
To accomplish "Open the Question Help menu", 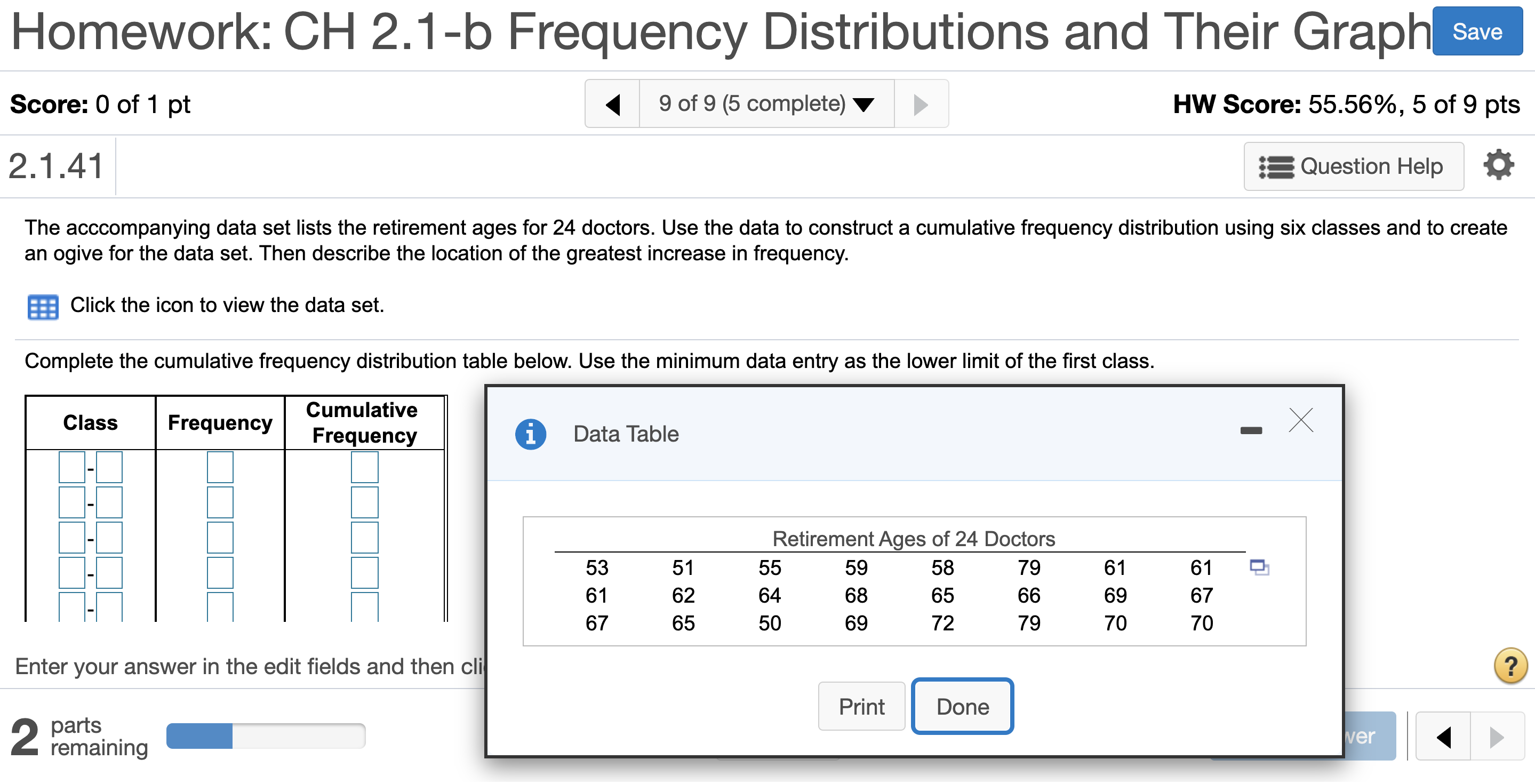I will 1353,166.
